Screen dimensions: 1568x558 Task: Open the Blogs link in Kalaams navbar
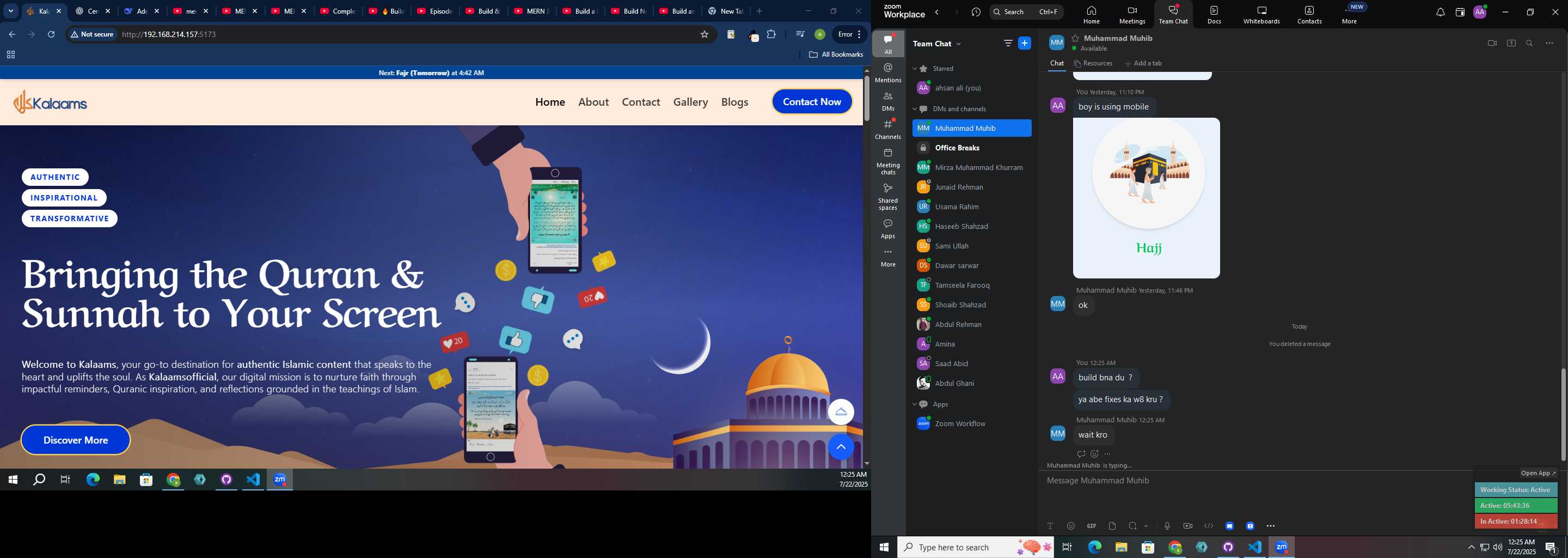pyautogui.click(x=734, y=102)
